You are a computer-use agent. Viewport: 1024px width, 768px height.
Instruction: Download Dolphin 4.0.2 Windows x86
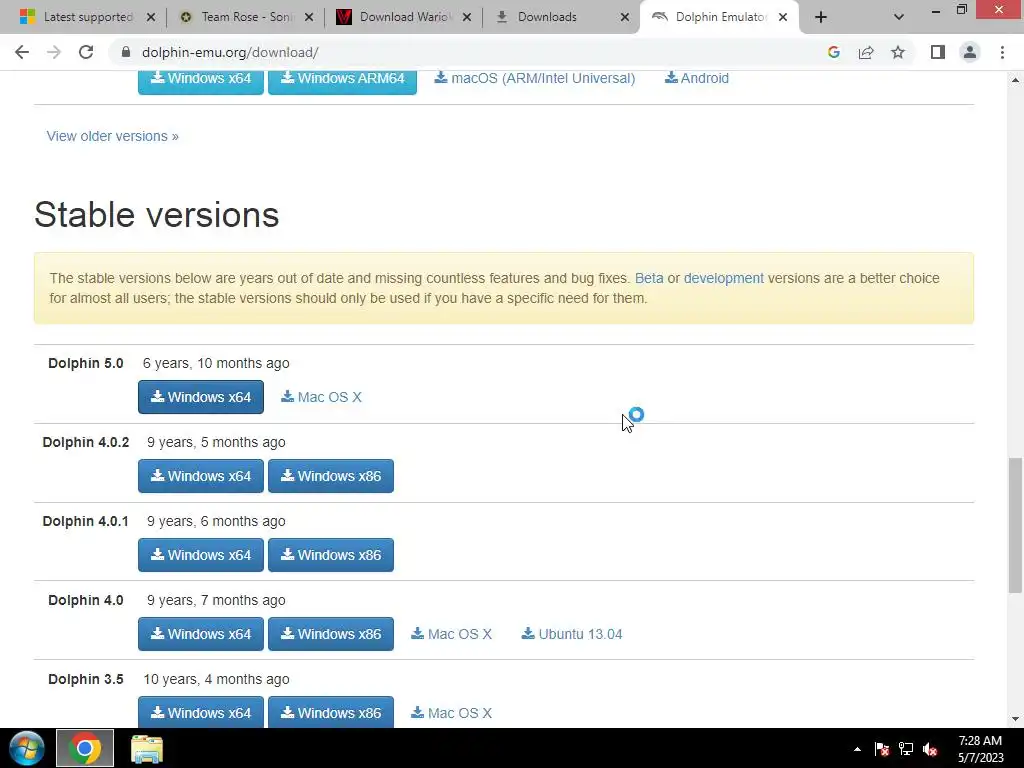click(x=330, y=476)
